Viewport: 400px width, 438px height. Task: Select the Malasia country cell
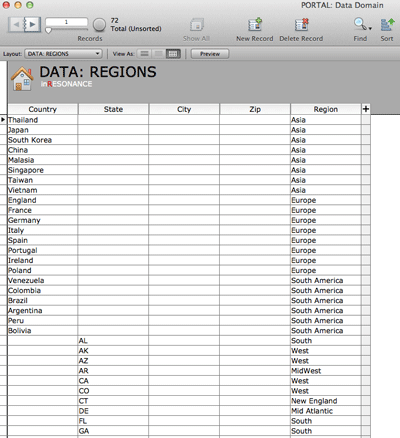(x=43, y=160)
